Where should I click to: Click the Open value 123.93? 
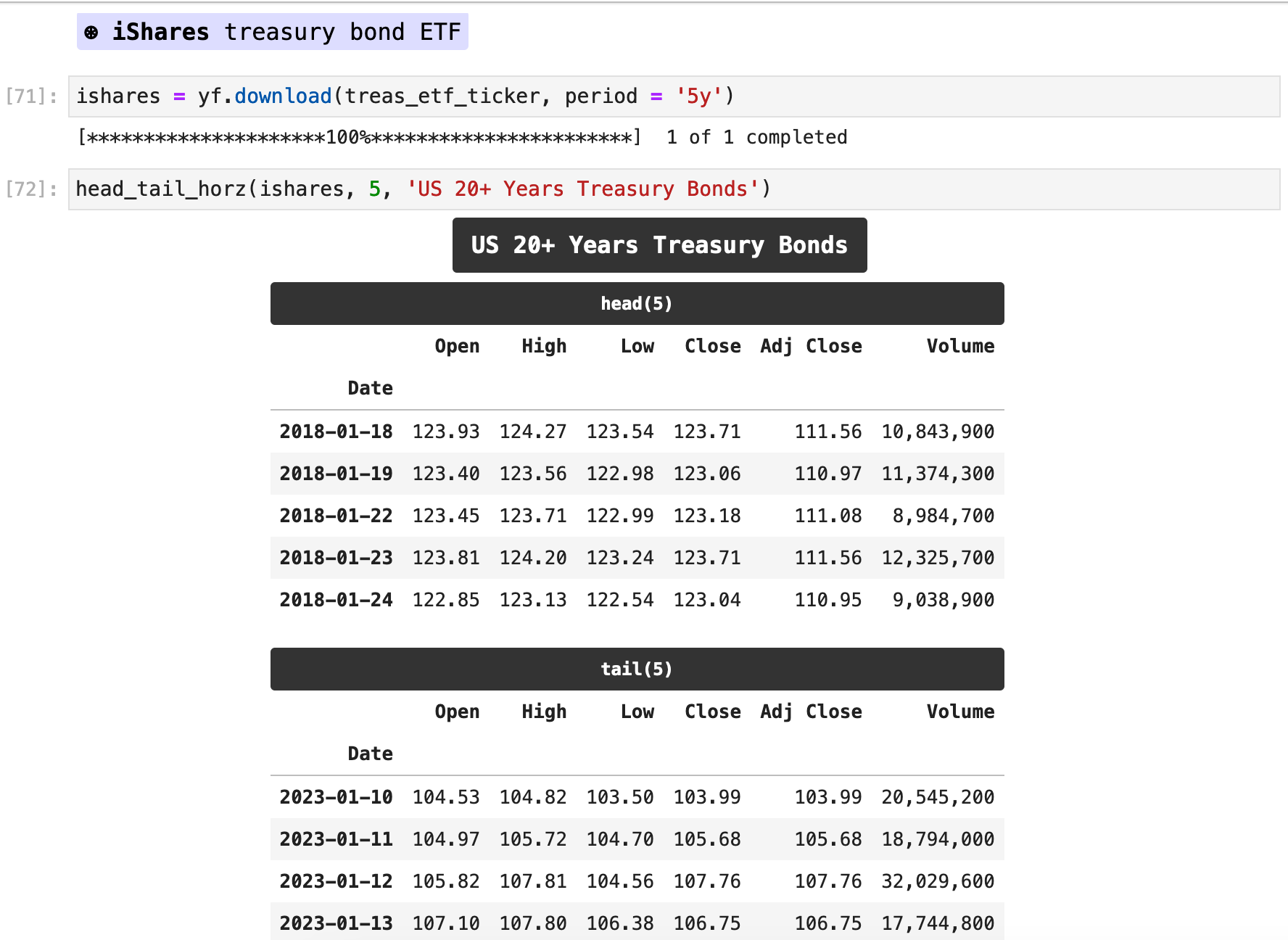446,432
